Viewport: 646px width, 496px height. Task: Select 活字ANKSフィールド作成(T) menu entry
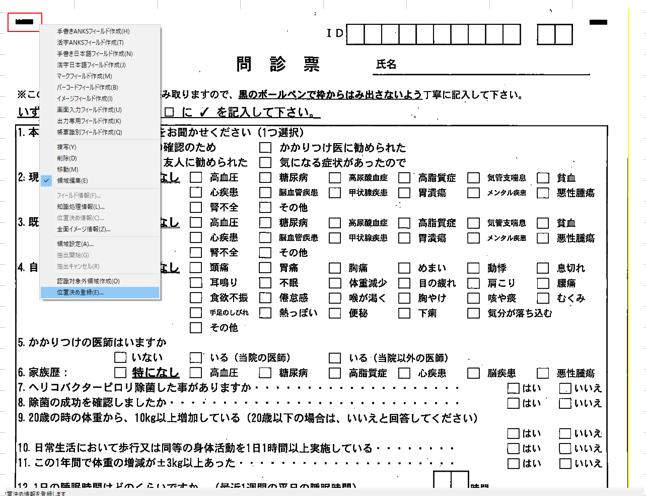coord(90,43)
